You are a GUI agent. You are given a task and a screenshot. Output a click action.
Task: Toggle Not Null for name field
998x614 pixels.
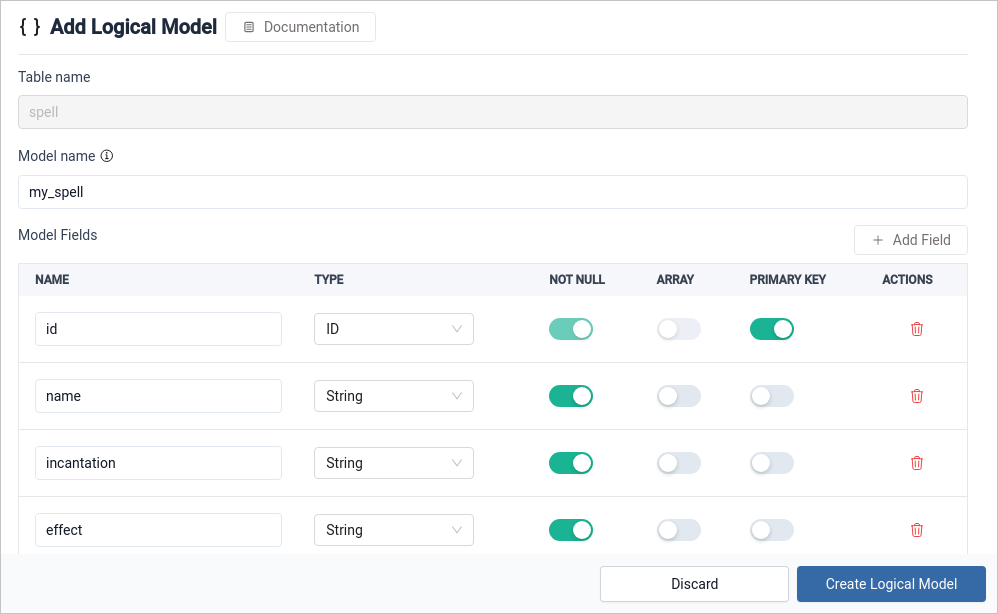[571, 396]
